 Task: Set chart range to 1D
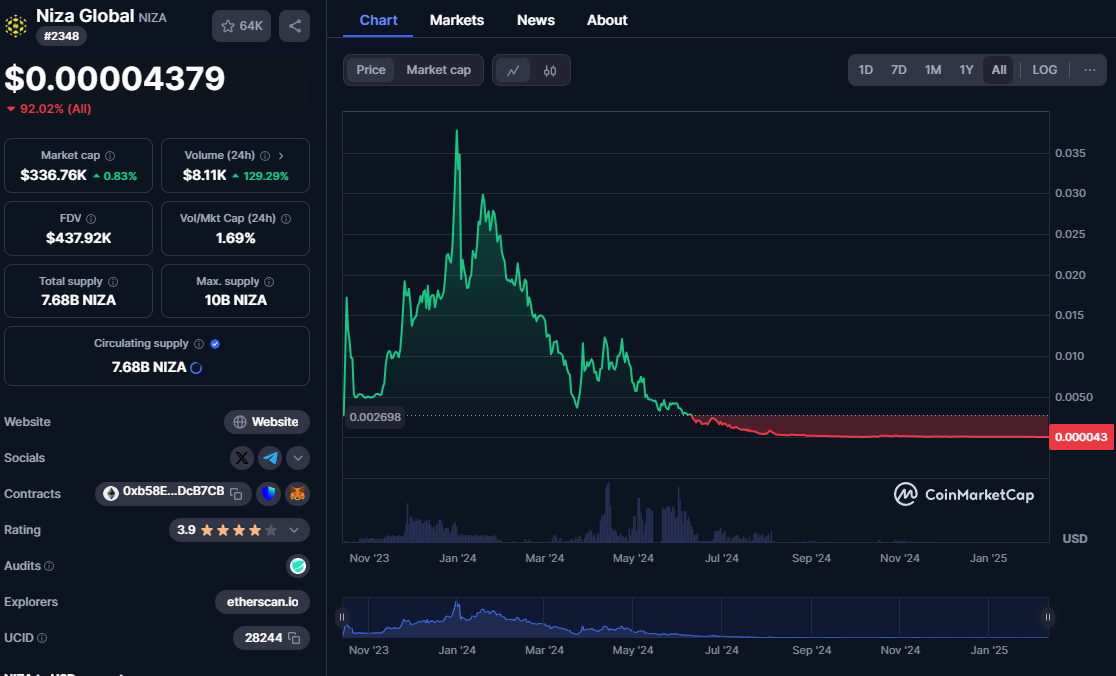(865, 70)
